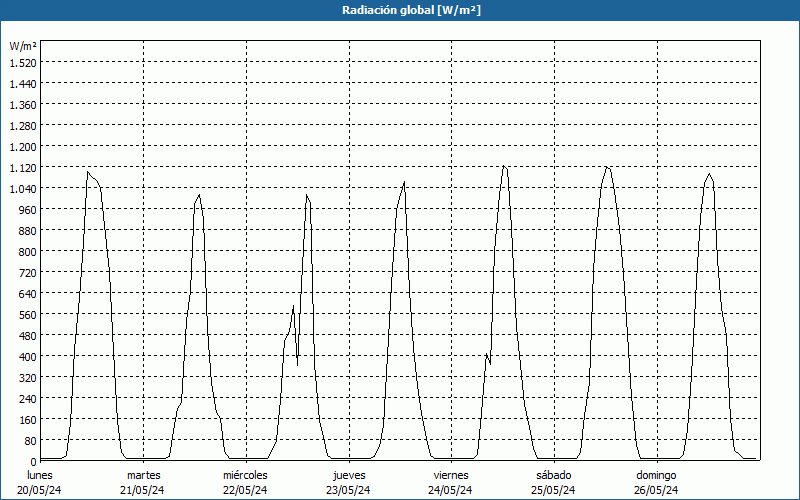Click the '560' y-axis value

pos(29,315)
